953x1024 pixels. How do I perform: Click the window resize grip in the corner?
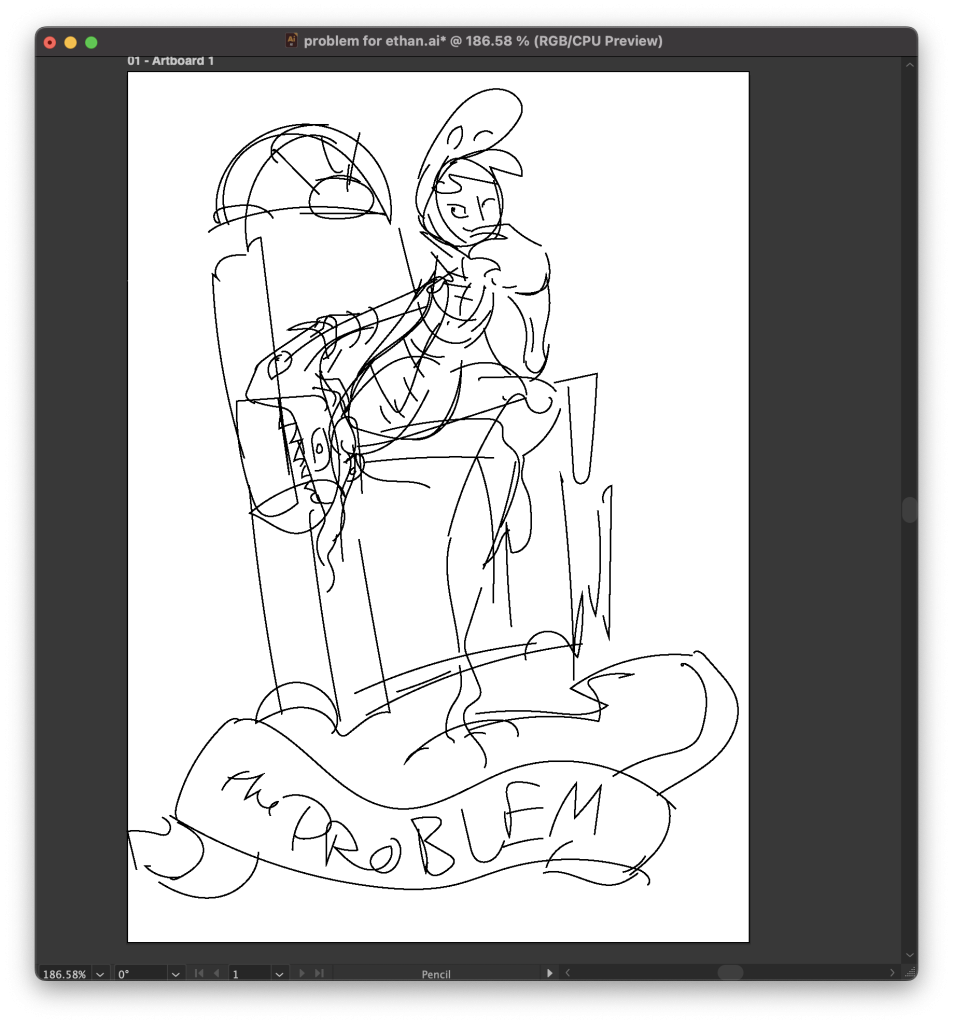[909, 973]
